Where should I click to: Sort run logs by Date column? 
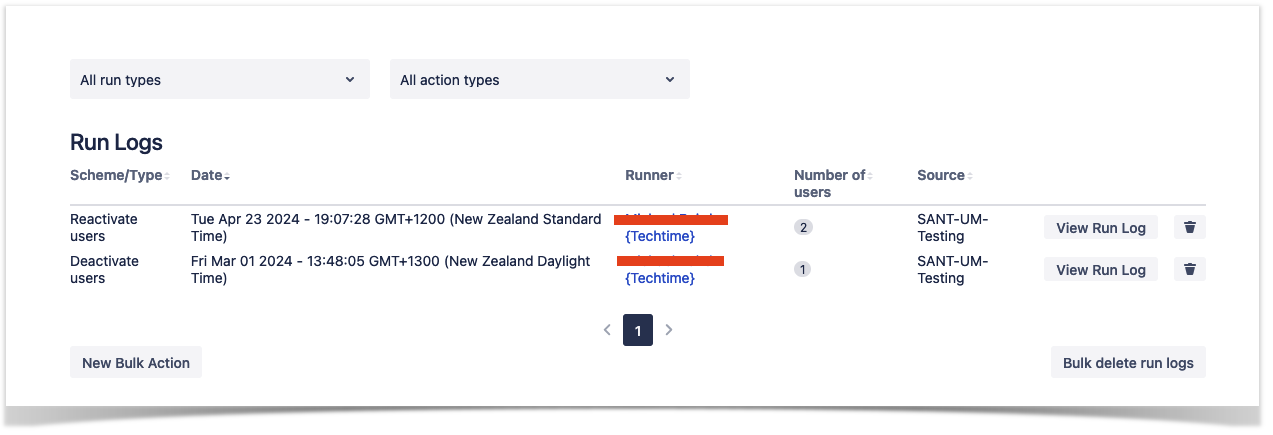tap(209, 176)
